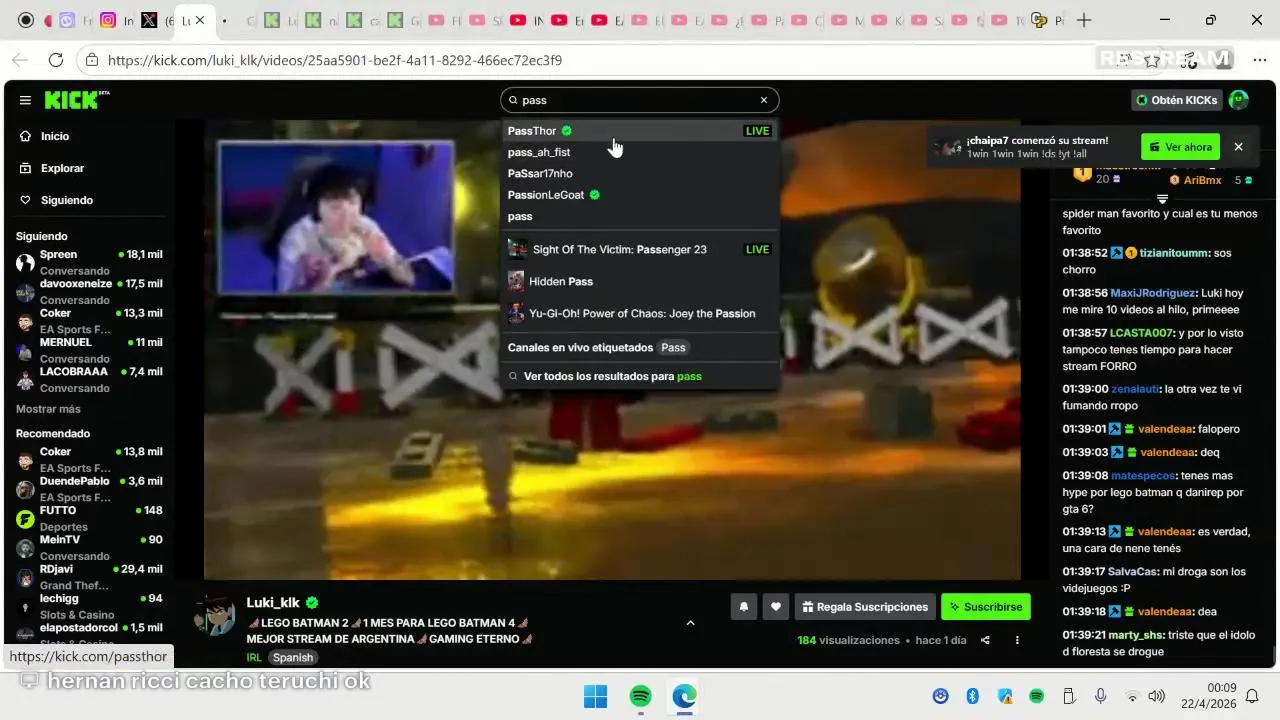Open Spotify from the taskbar
Image resolution: width=1280 pixels, height=720 pixels.
click(641, 696)
